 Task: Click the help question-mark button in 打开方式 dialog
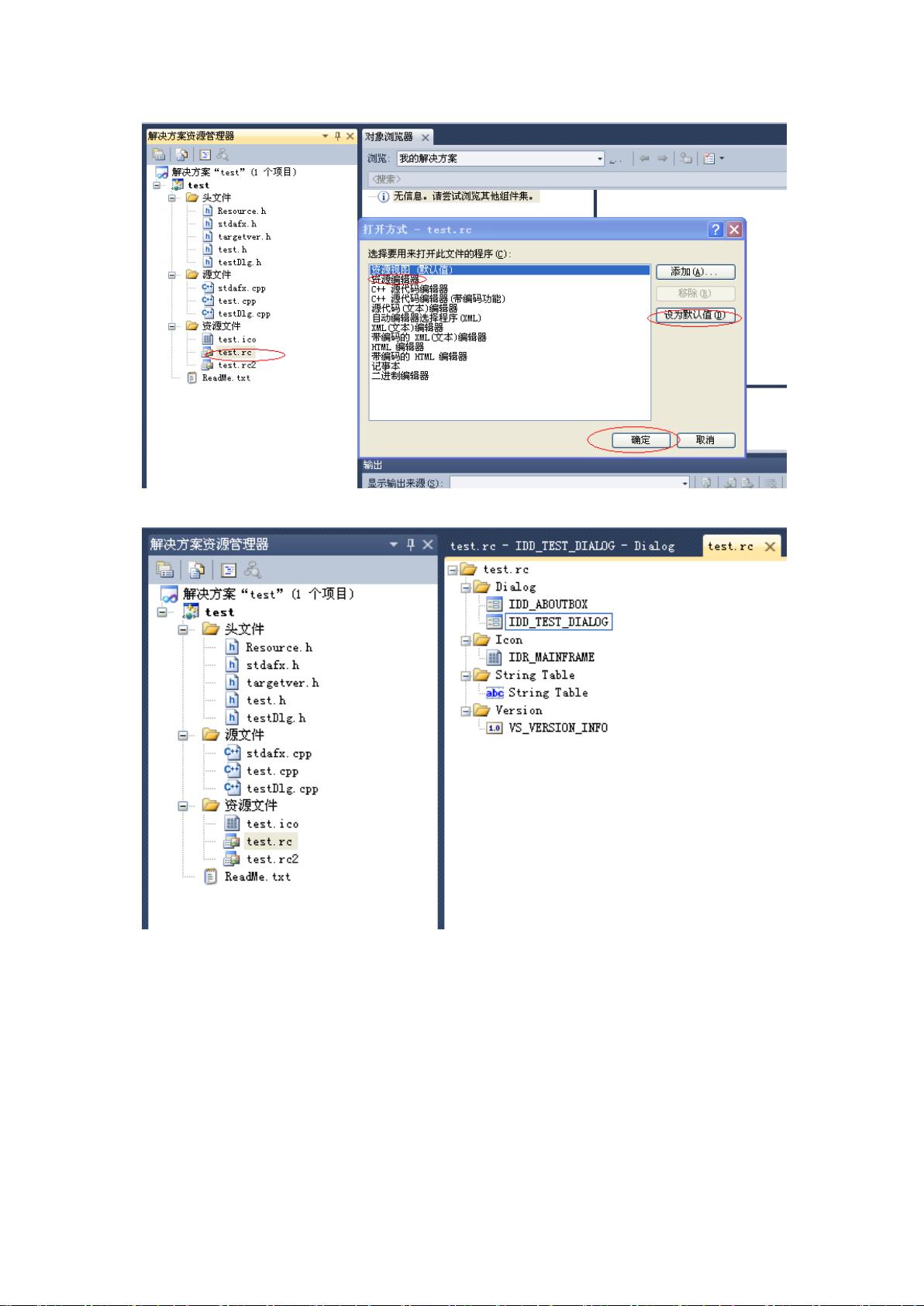point(715,229)
